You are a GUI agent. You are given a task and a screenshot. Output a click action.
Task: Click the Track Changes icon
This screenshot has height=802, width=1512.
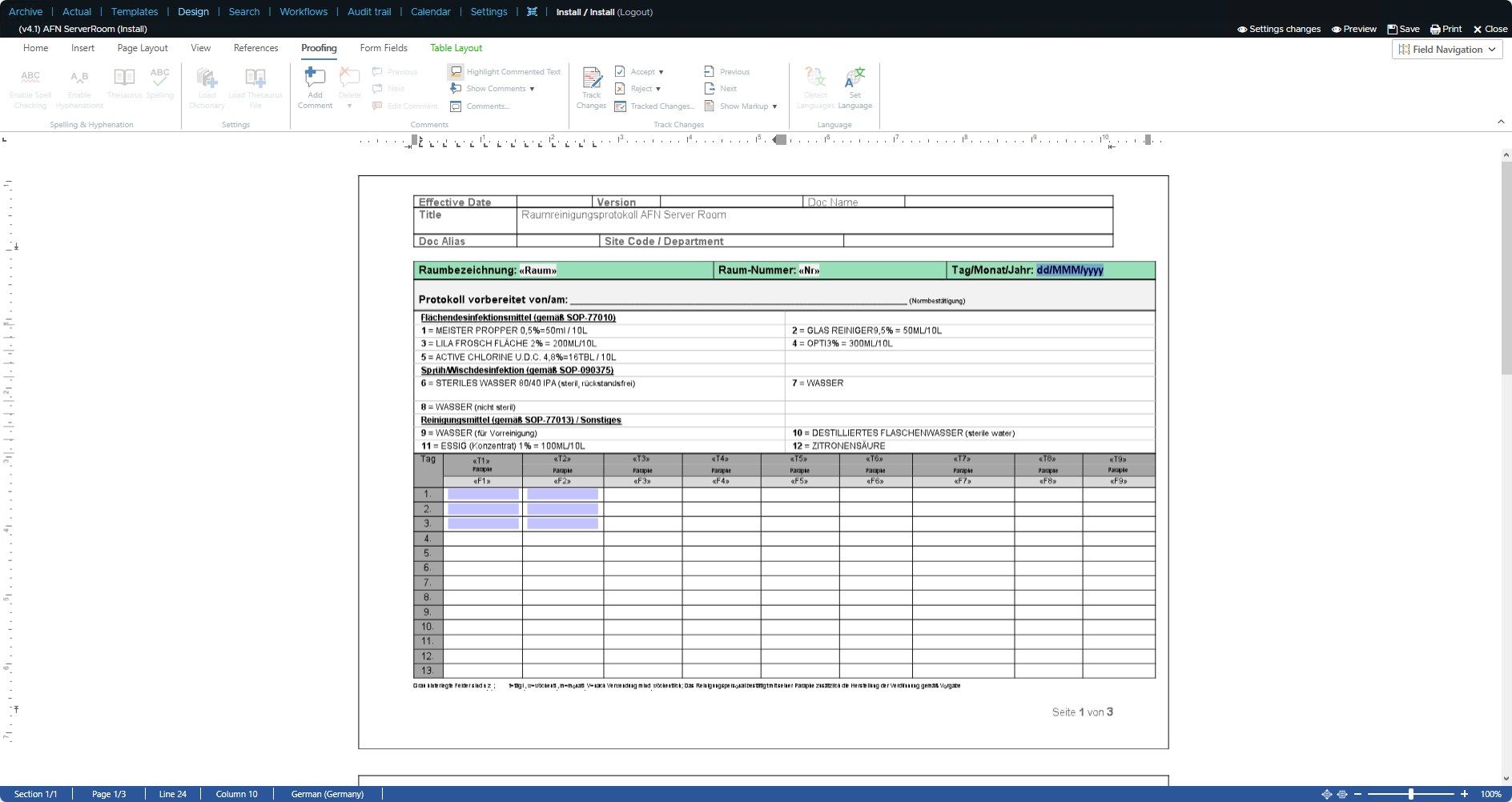point(591,78)
